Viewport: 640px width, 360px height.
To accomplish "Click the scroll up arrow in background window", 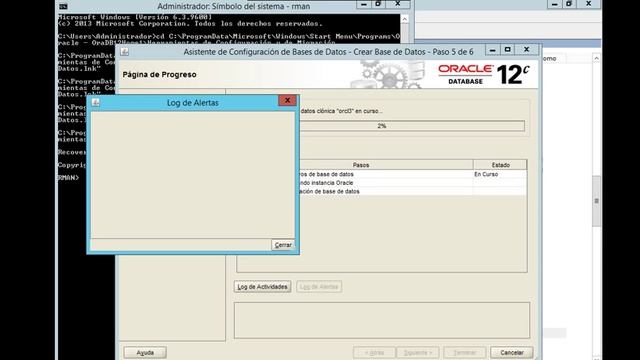I will coord(596,59).
